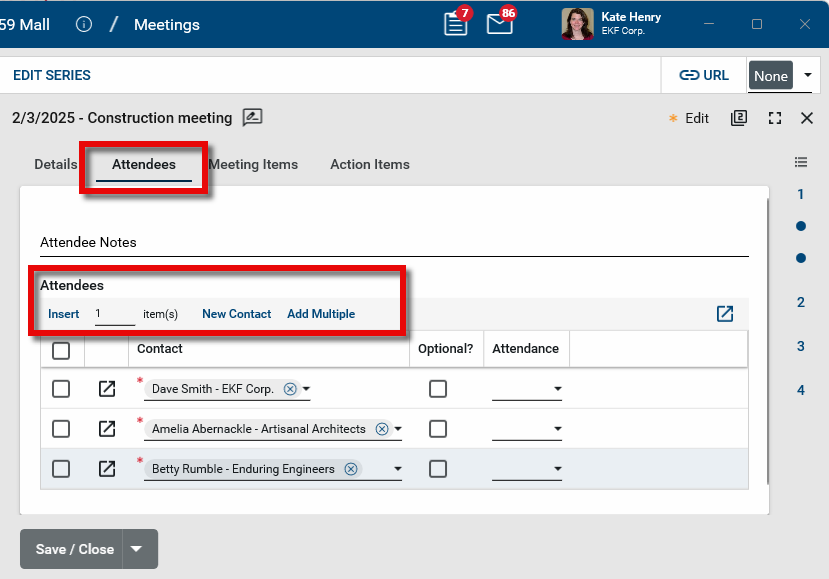Open the mail inbox icon with badge 86
The height and width of the screenshot is (579, 829).
499,24
